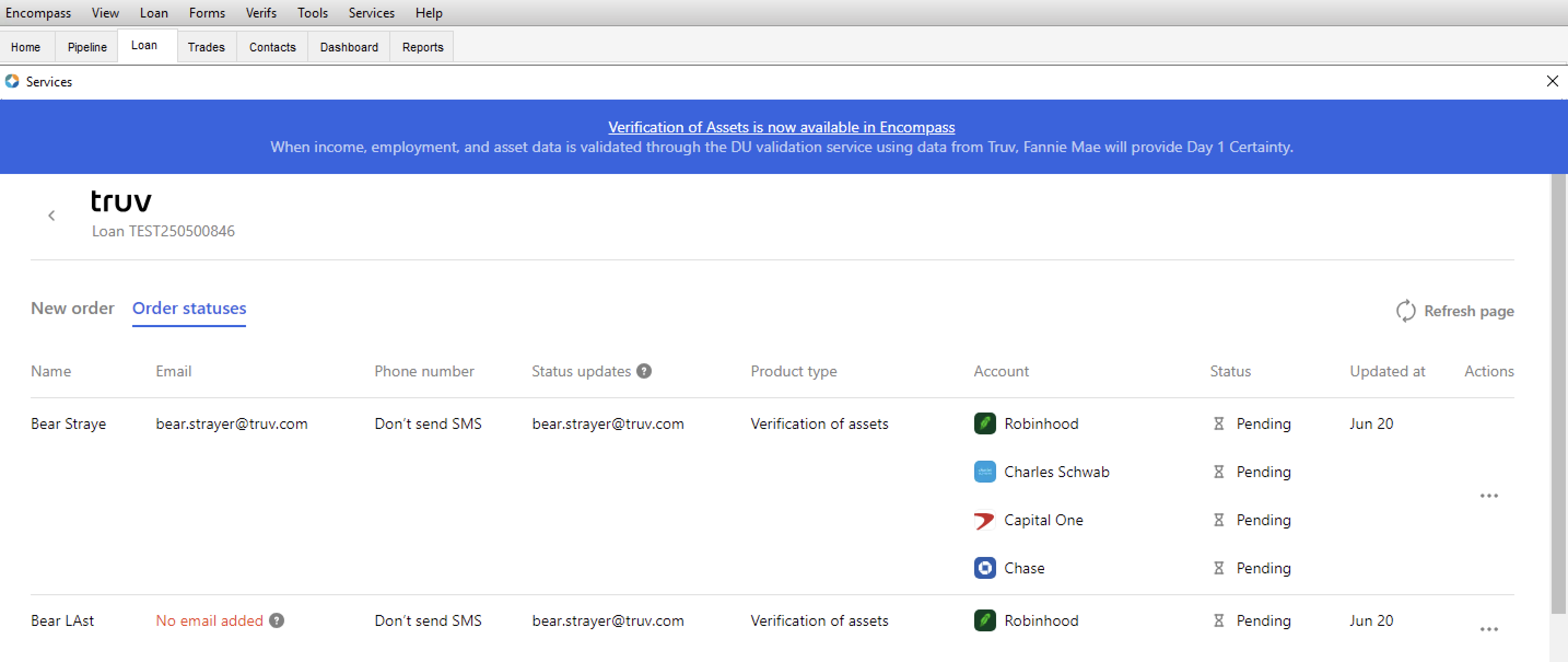Screen dimensions: 1568x662
Task: Open actions menu for Bear Straye order
Action: click(1489, 496)
